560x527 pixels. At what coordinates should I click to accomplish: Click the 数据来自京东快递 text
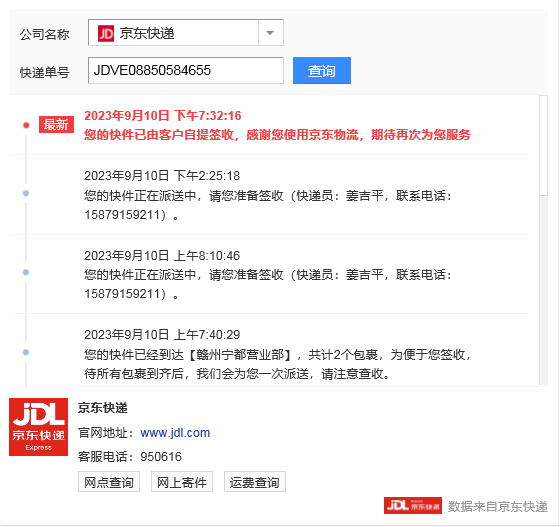tap(498, 506)
